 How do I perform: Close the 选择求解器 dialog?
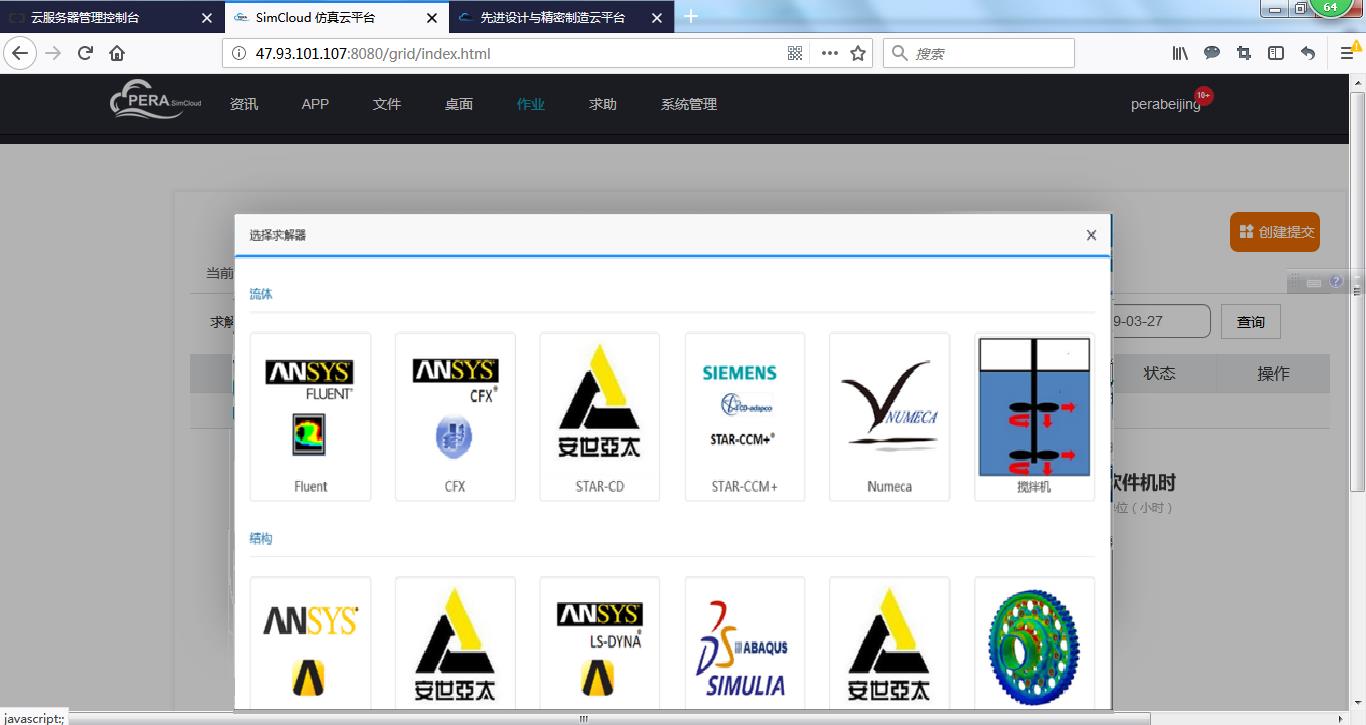pos(1091,235)
